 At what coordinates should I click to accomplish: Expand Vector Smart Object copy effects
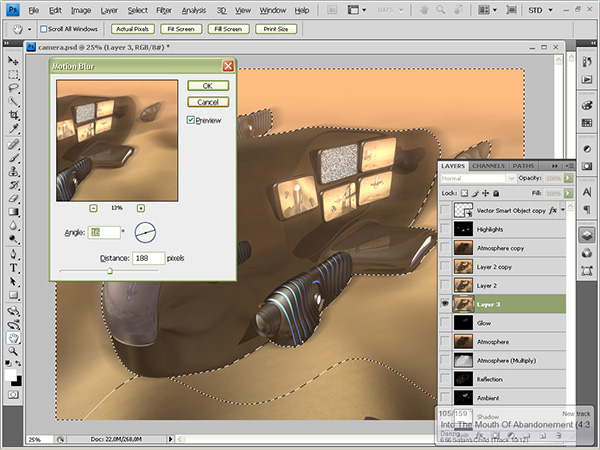pyautogui.click(x=561, y=211)
